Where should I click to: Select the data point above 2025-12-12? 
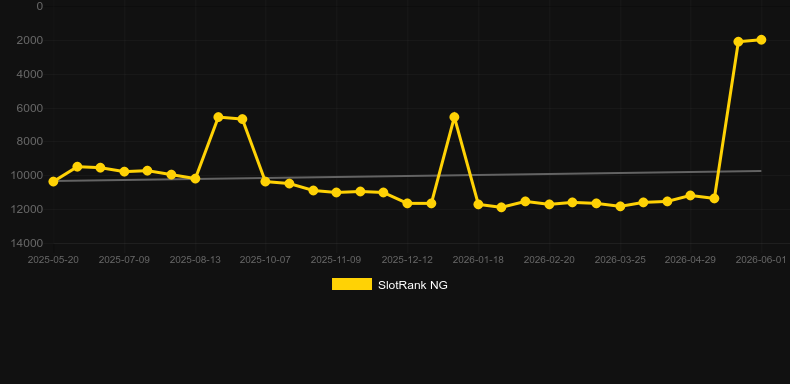click(x=408, y=203)
